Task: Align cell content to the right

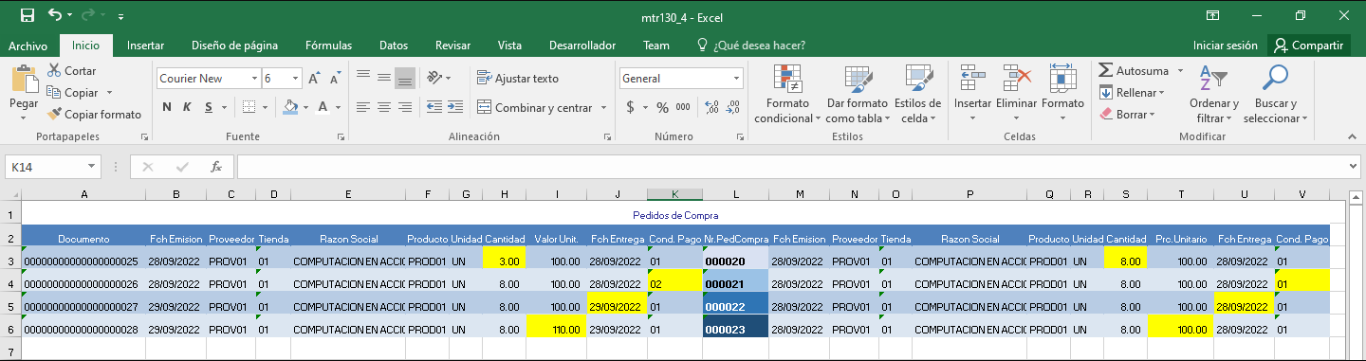Action: pos(405,107)
